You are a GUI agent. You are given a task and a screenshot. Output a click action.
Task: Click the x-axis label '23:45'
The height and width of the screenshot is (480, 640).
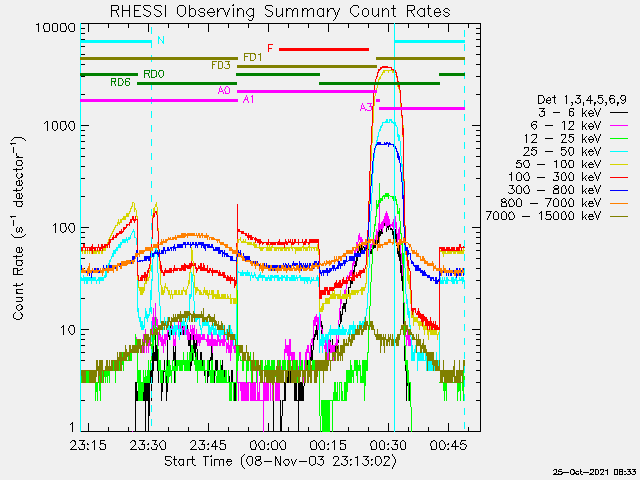208,445
